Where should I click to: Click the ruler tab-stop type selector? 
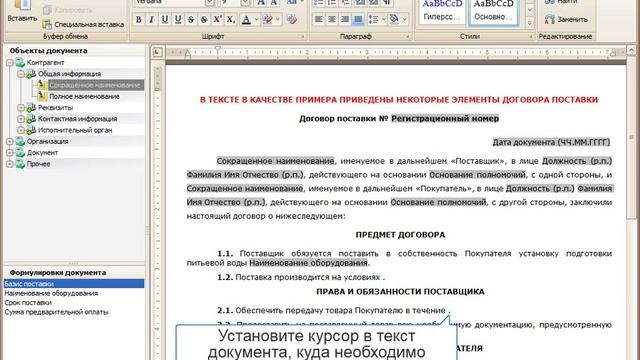point(157,52)
